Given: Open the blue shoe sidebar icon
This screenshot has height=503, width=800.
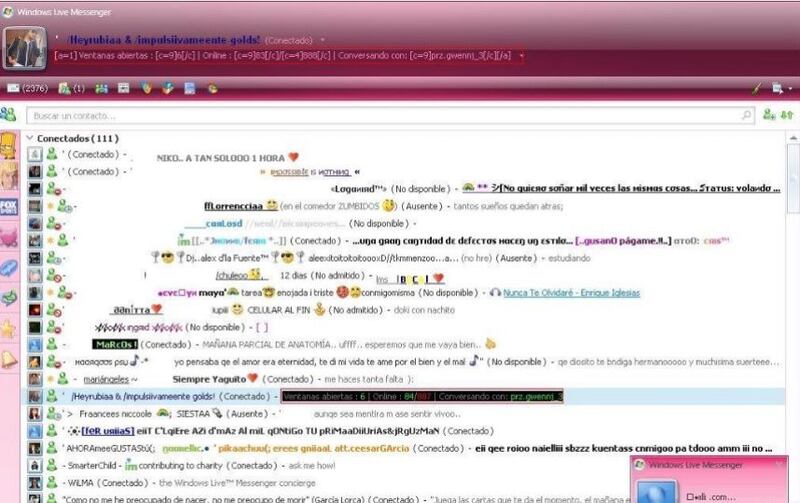Looking at the screenshot, I should (x=9, y=268).
